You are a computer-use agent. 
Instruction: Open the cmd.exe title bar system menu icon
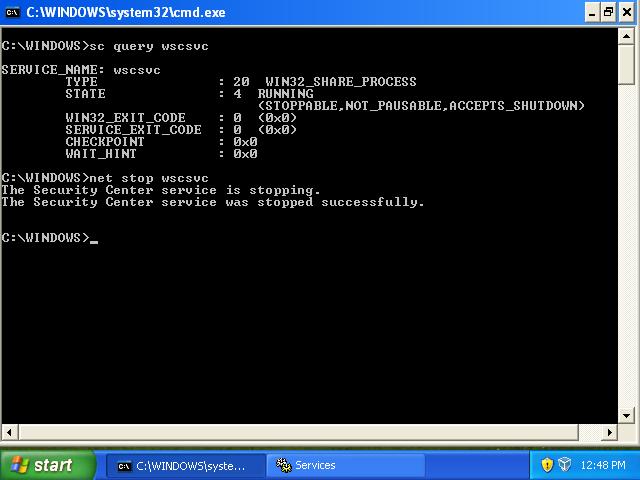12,12
